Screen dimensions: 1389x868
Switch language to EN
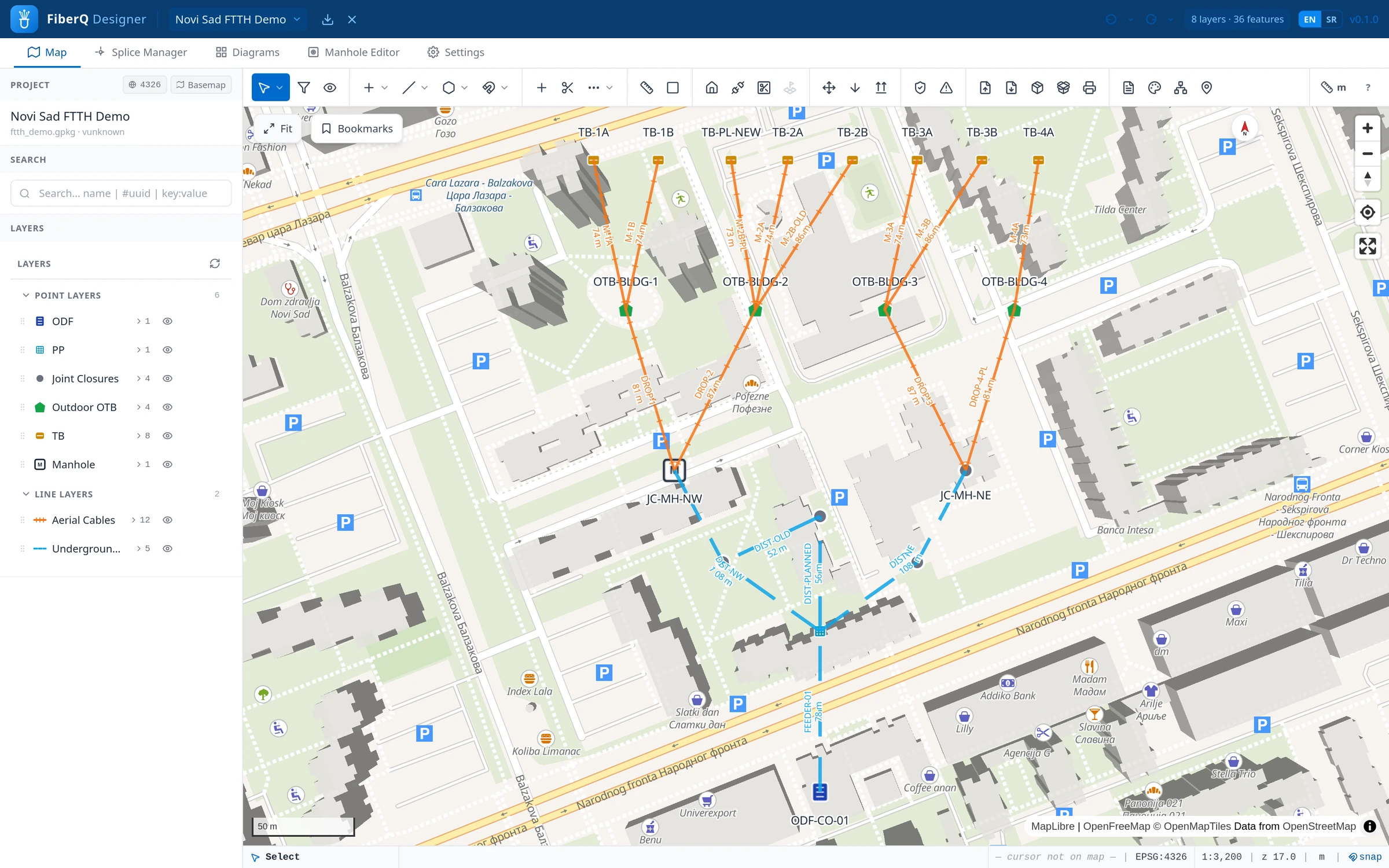point(1310,19)
